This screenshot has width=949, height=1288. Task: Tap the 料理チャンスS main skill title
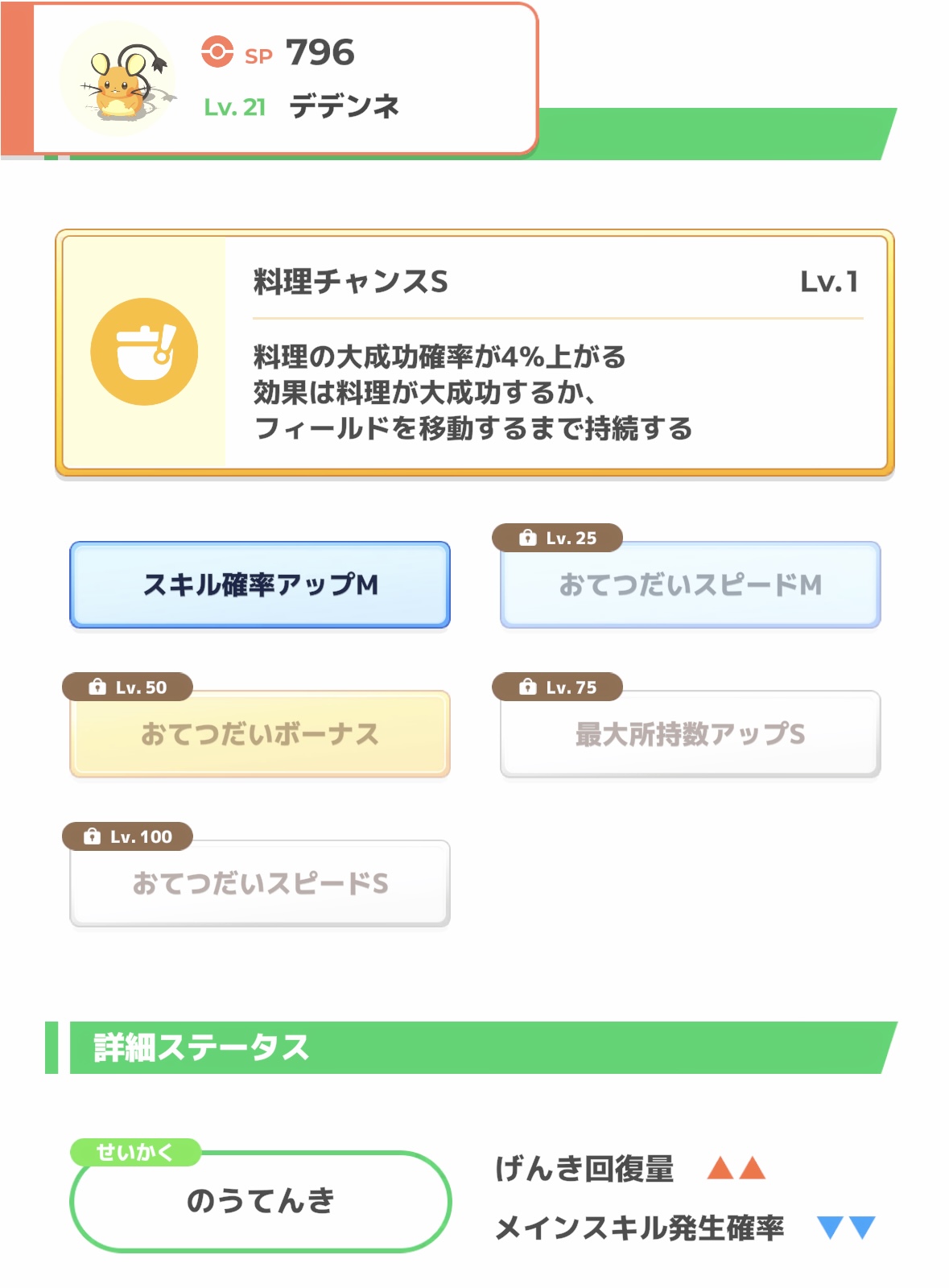tap(351, 282)
